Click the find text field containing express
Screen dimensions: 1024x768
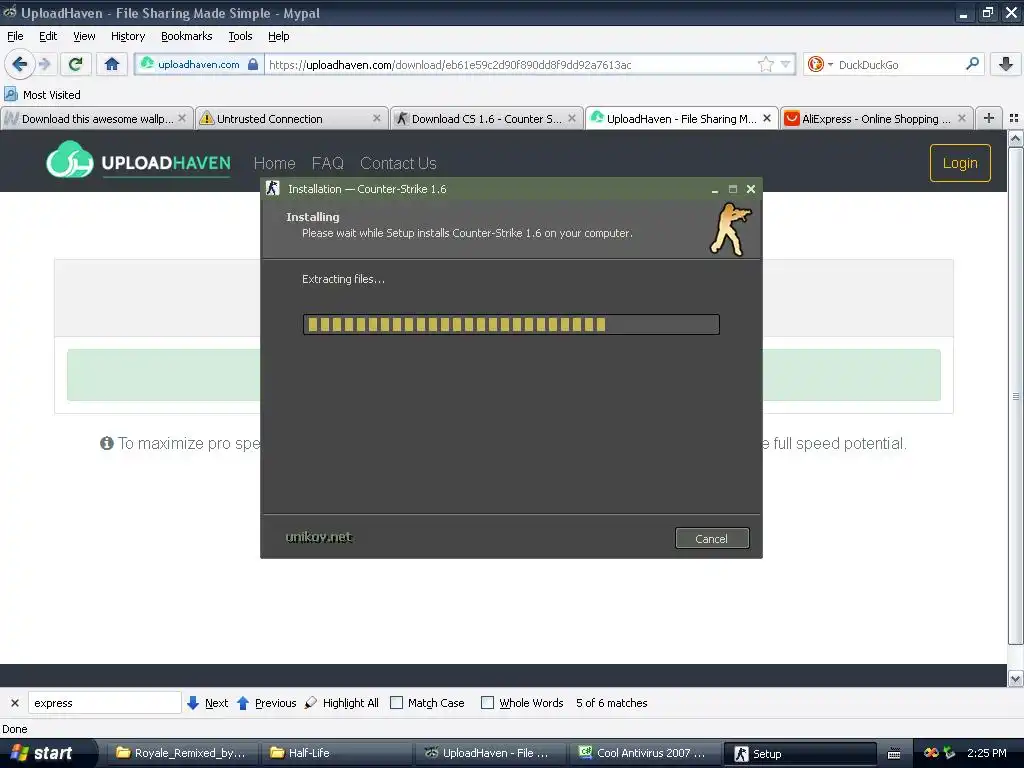(104, 703)
